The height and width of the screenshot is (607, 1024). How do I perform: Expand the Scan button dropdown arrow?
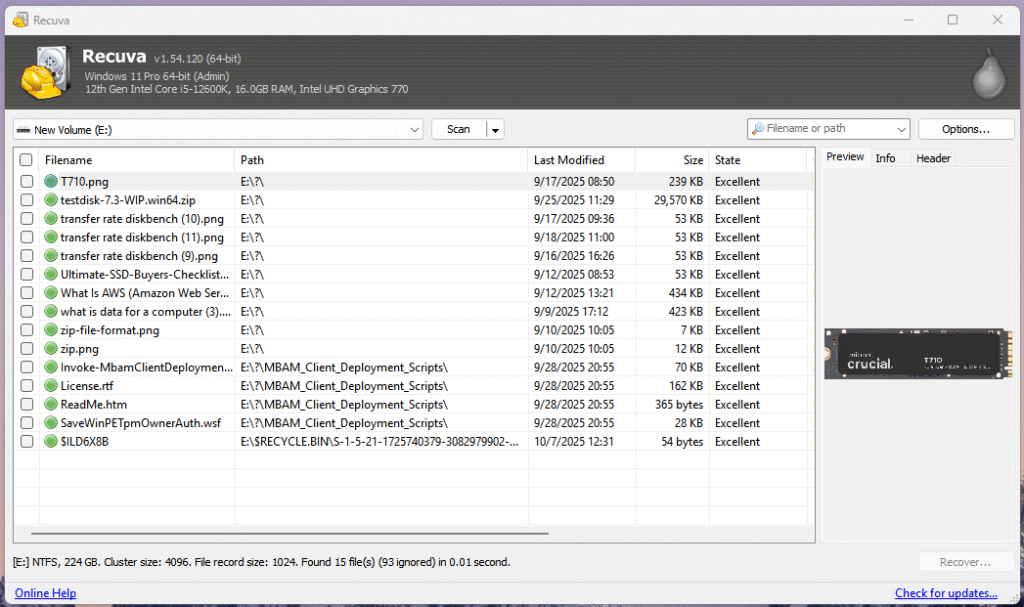495,129
